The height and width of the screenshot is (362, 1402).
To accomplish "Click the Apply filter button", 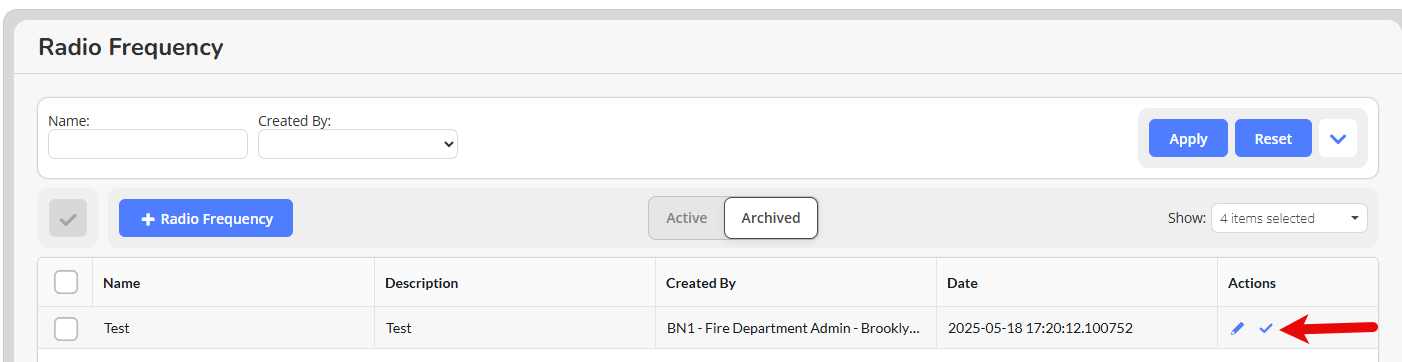I will click(1188, 139).
